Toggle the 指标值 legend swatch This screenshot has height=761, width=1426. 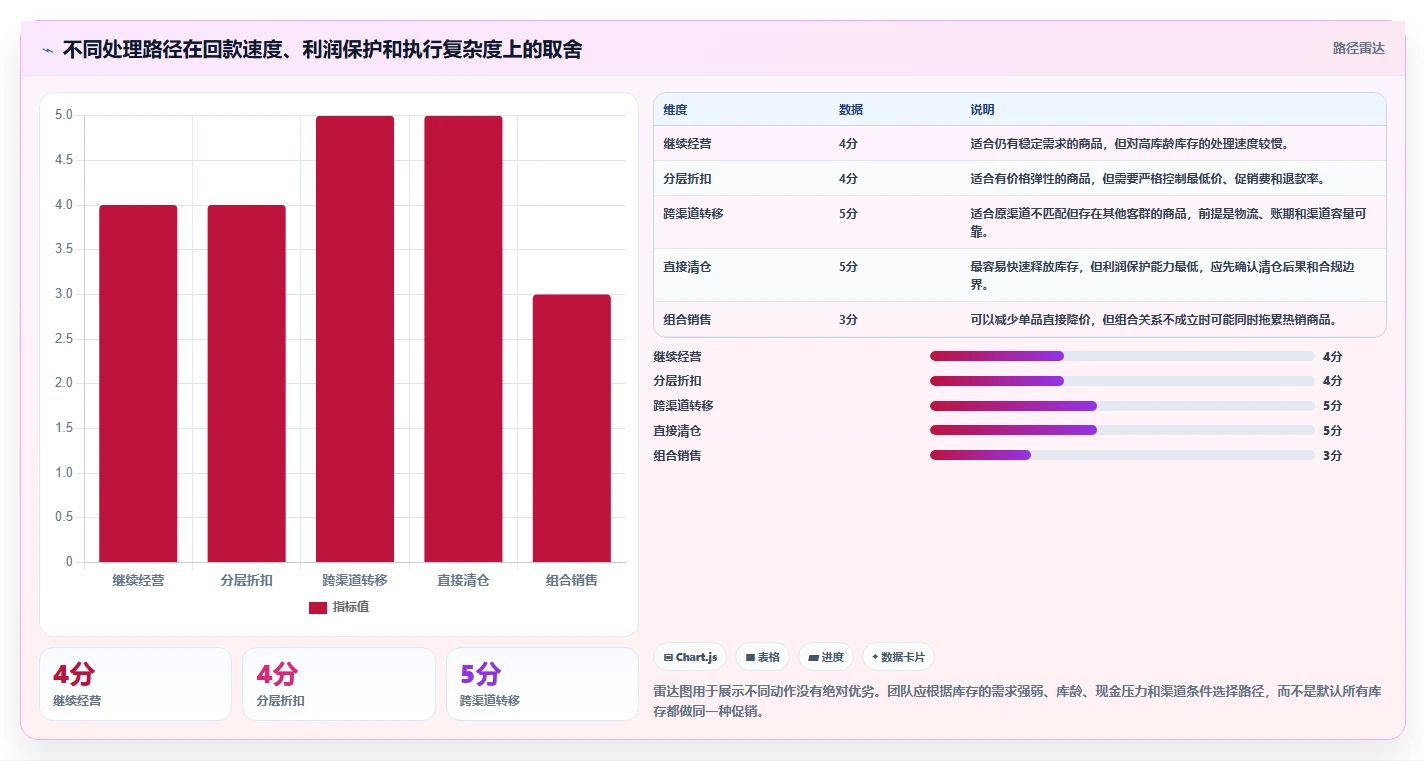click(x=318, y=607)
